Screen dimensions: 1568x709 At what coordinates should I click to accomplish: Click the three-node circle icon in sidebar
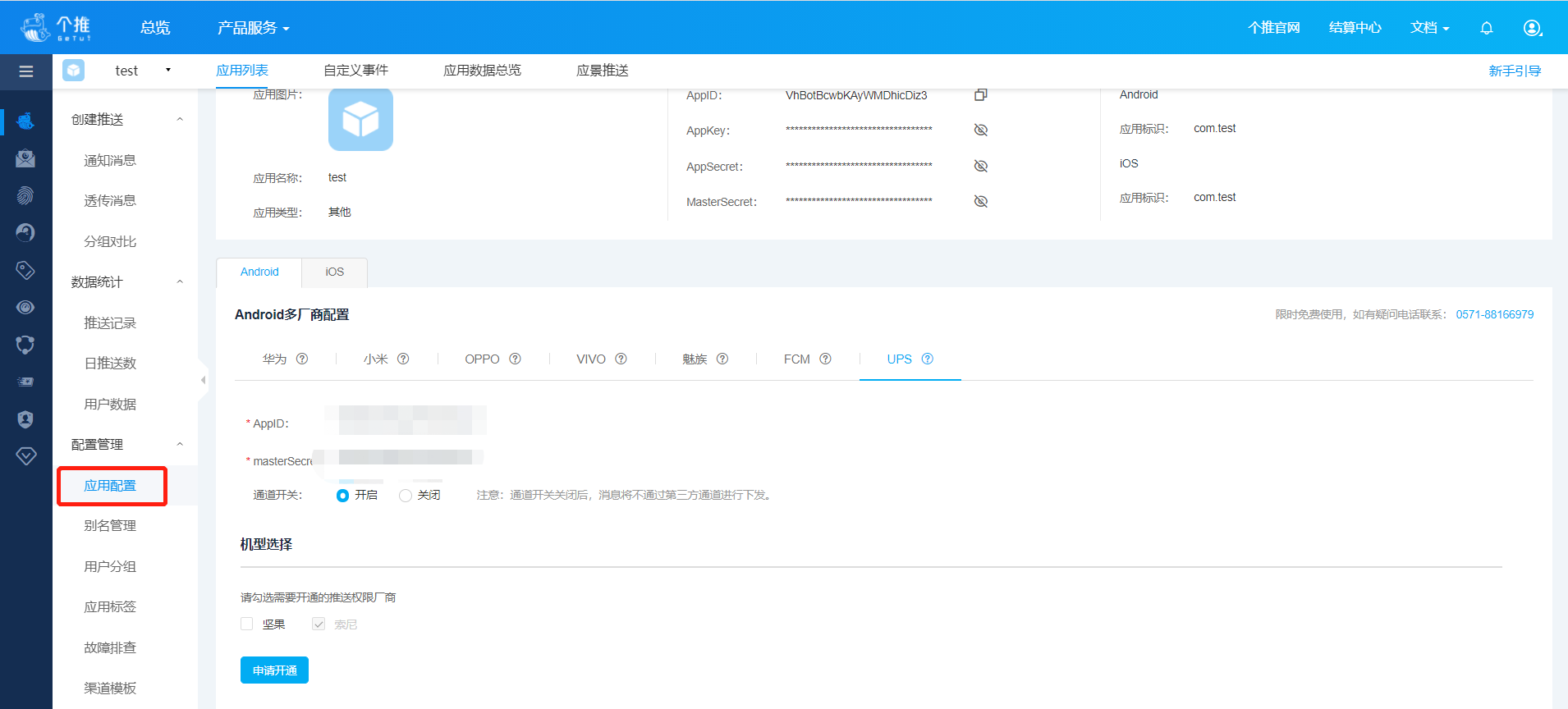25,345
